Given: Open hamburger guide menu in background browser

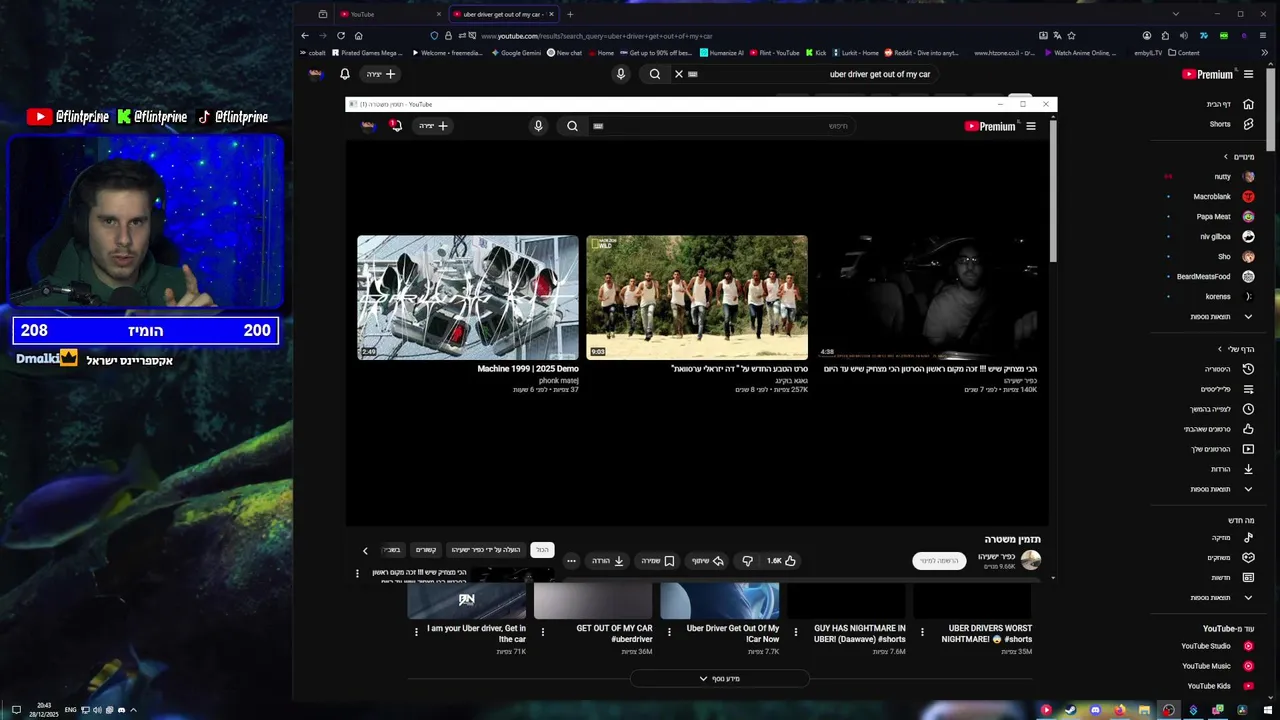Looking at the screenshot, I should [1248, 74].
